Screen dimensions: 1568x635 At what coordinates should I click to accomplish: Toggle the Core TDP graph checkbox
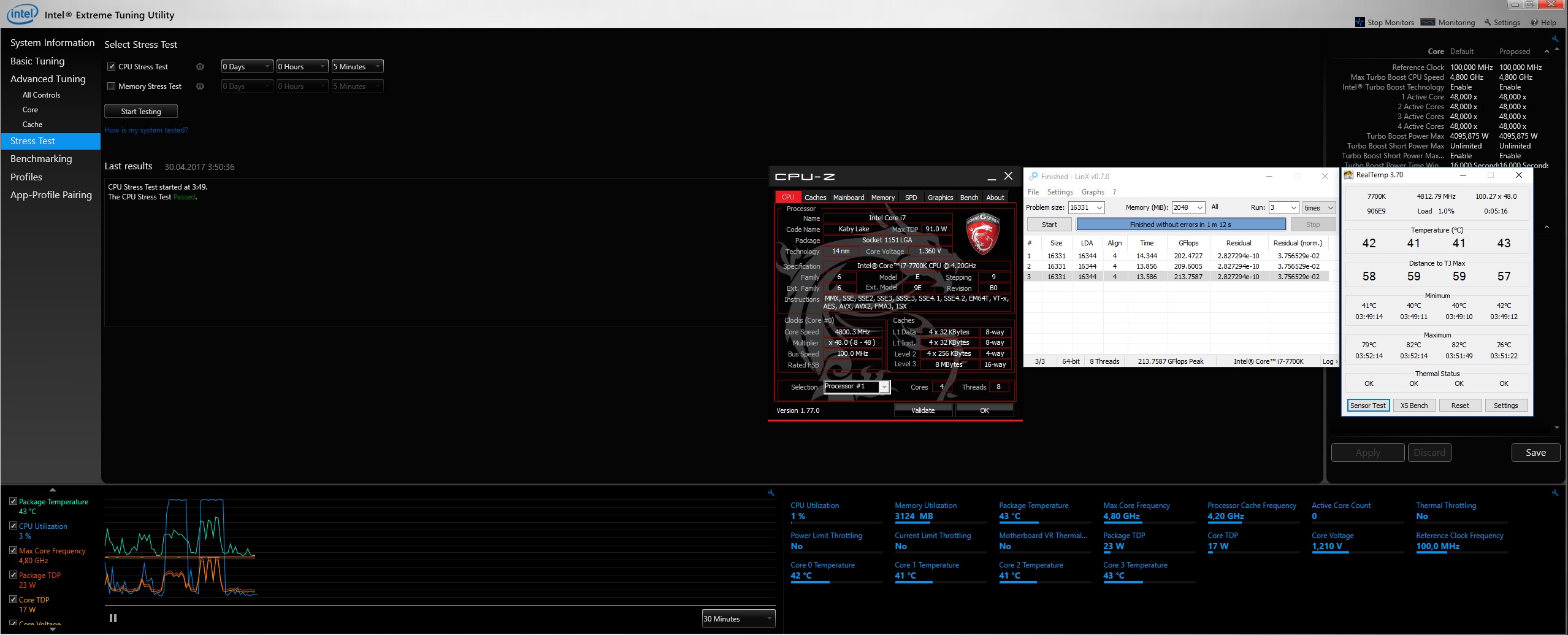(x=13, y=599)
